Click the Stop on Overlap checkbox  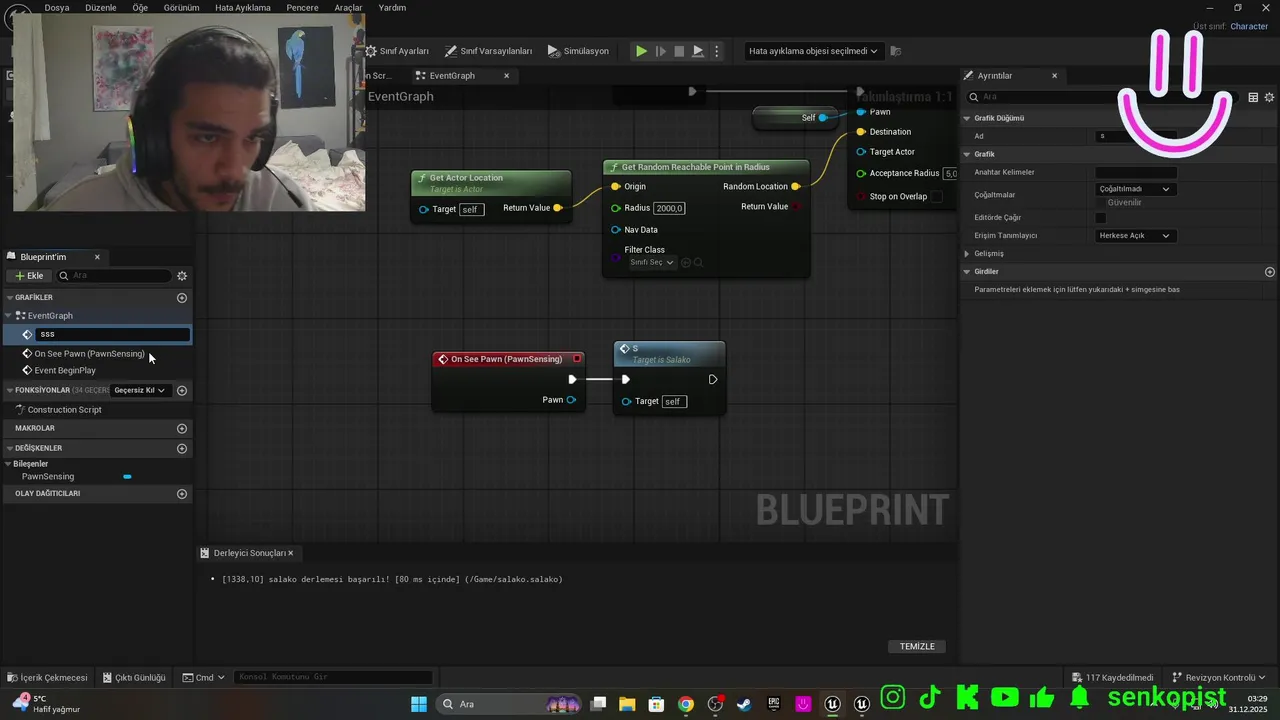pyautogui.click(x=937, y=197)
